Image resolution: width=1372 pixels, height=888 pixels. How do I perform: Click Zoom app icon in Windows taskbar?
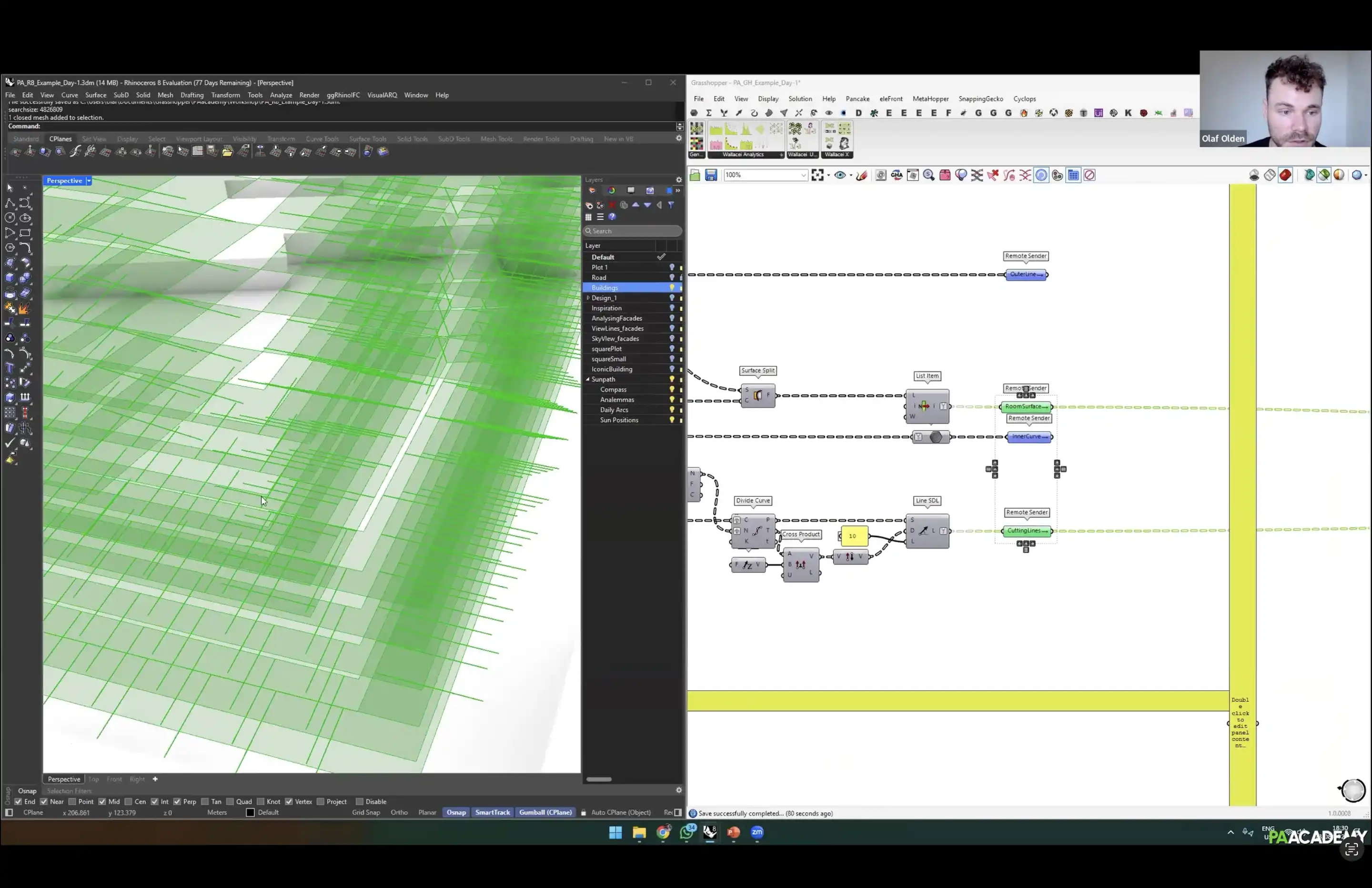tap(757, 832)
